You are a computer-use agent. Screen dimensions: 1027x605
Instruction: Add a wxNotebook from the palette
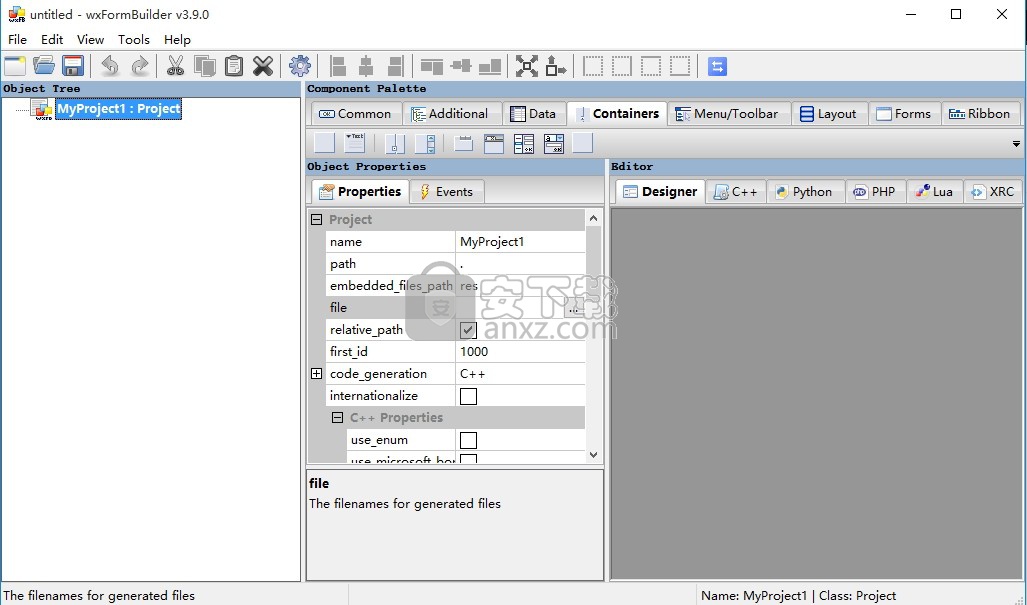pyautogui.click(x=464, y=143)
